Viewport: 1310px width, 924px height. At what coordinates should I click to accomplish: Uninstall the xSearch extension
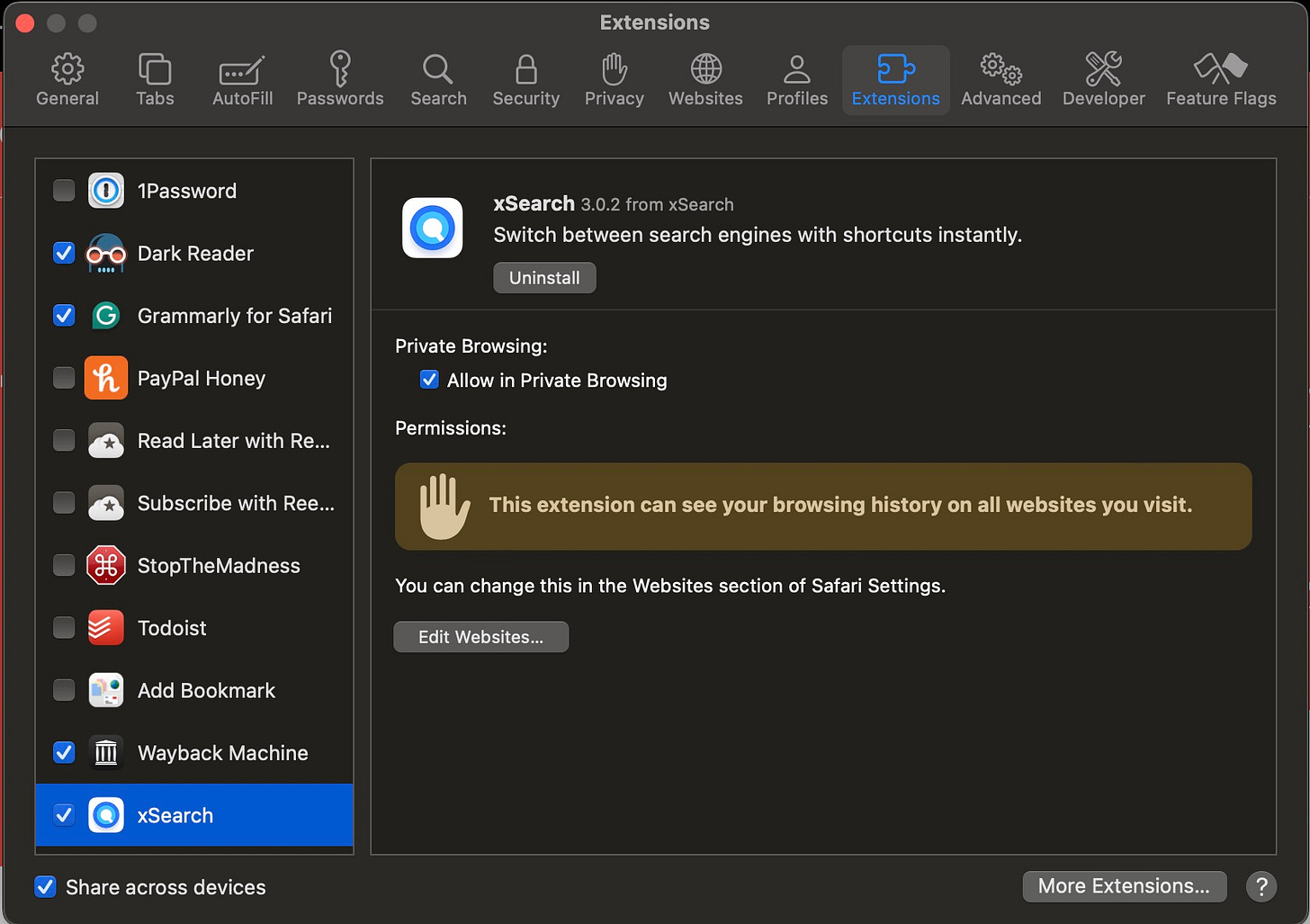(x=544, y=278)
